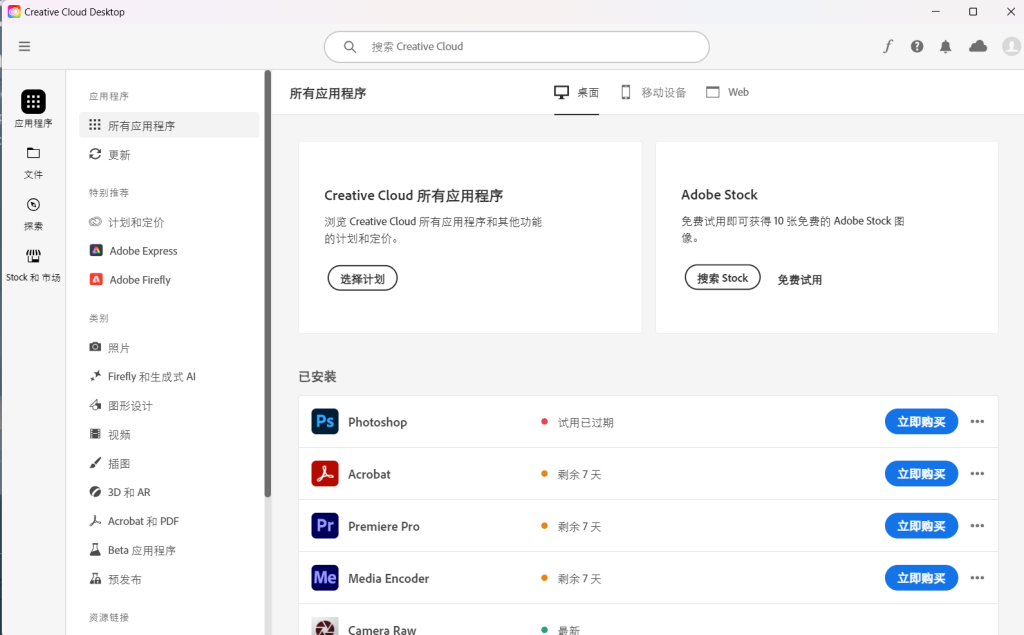The height and width of the screenshot is (635, 1024).
Task: Open the 文件 section in left rail
Action: [33, 162]
